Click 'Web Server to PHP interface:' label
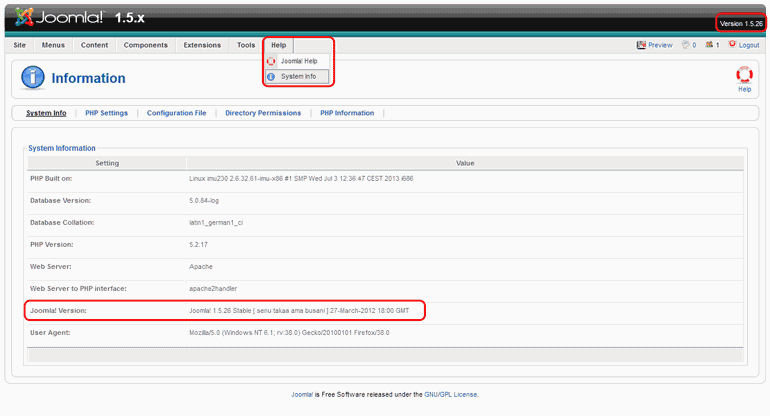 tap(78, 289)
